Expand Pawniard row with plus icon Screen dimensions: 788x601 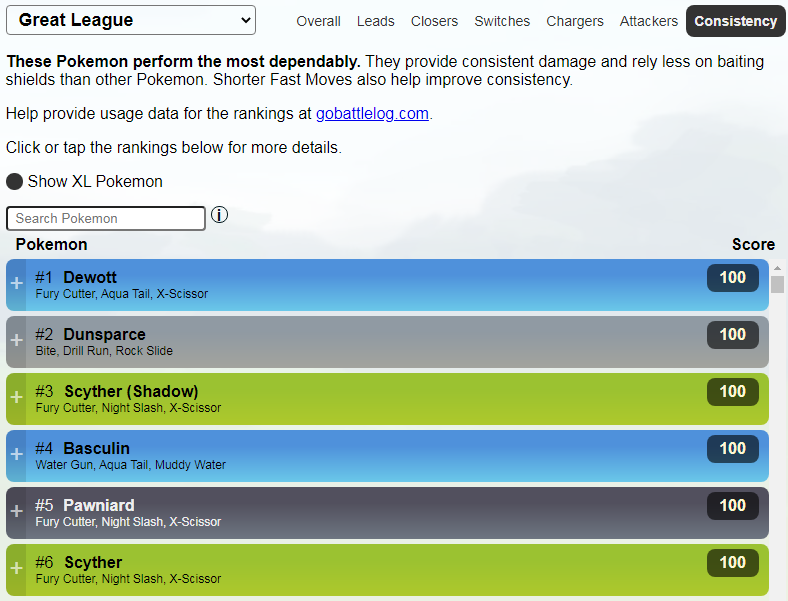17,511
